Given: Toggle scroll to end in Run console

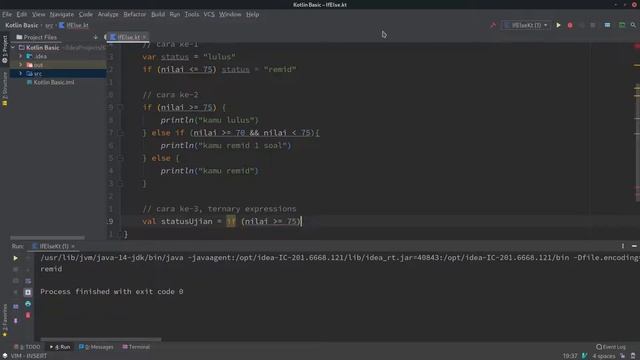Looking at the screenshot, I should click(28, 292).
